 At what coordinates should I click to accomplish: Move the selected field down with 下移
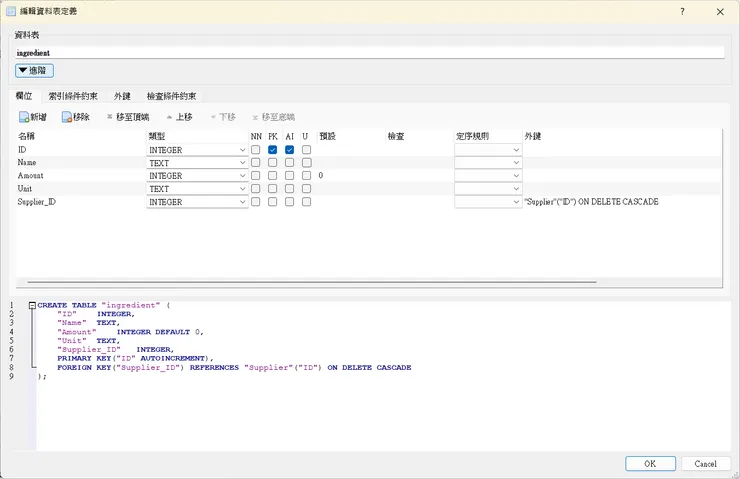click(223, 117)
